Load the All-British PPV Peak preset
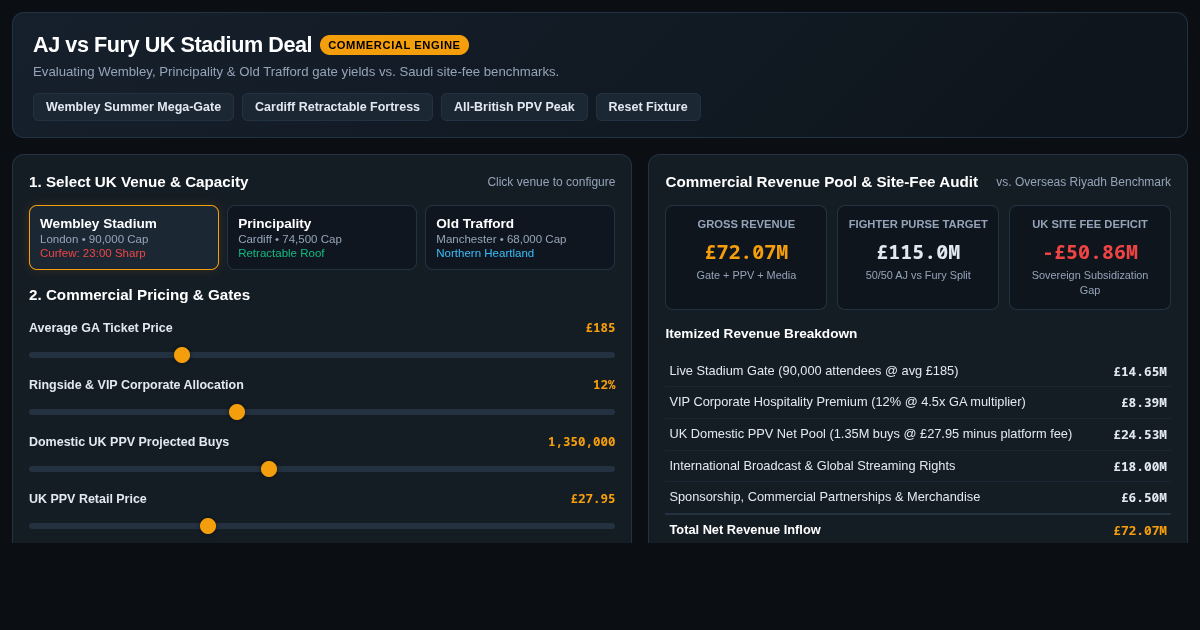The width and height of the screenshot is (1200, 630). click(514, 107)
